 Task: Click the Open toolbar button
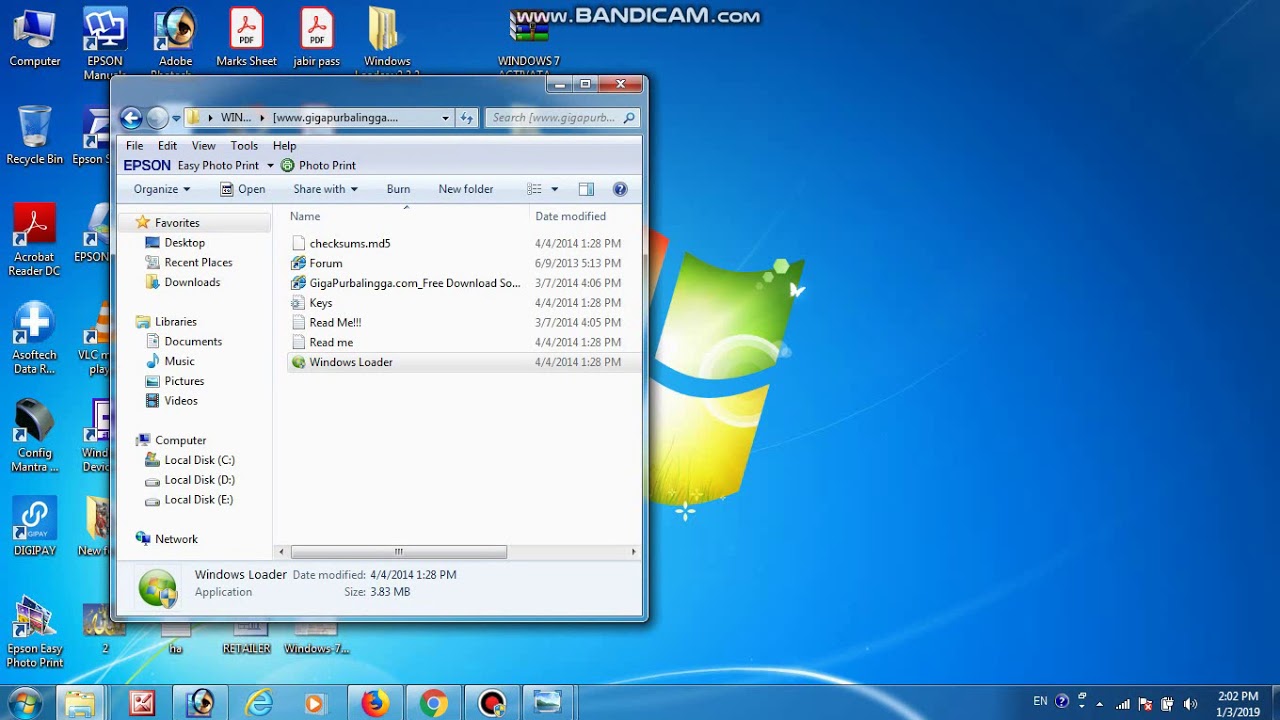click(243, 189)
